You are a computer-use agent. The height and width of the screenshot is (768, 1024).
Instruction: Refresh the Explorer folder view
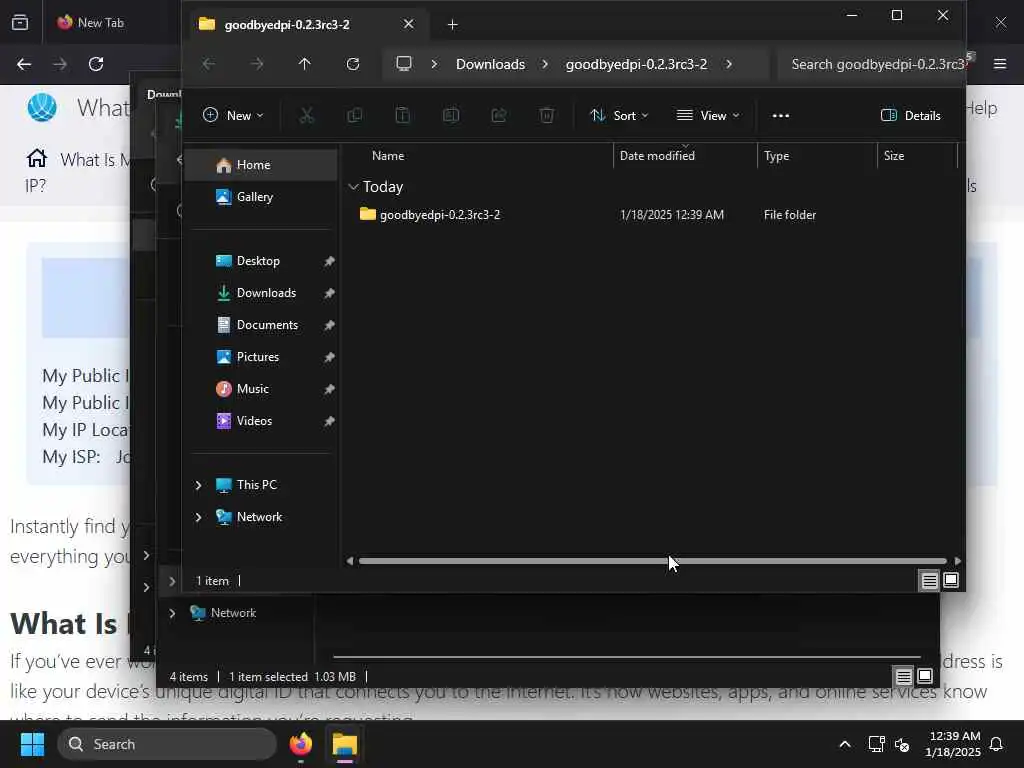353,64
